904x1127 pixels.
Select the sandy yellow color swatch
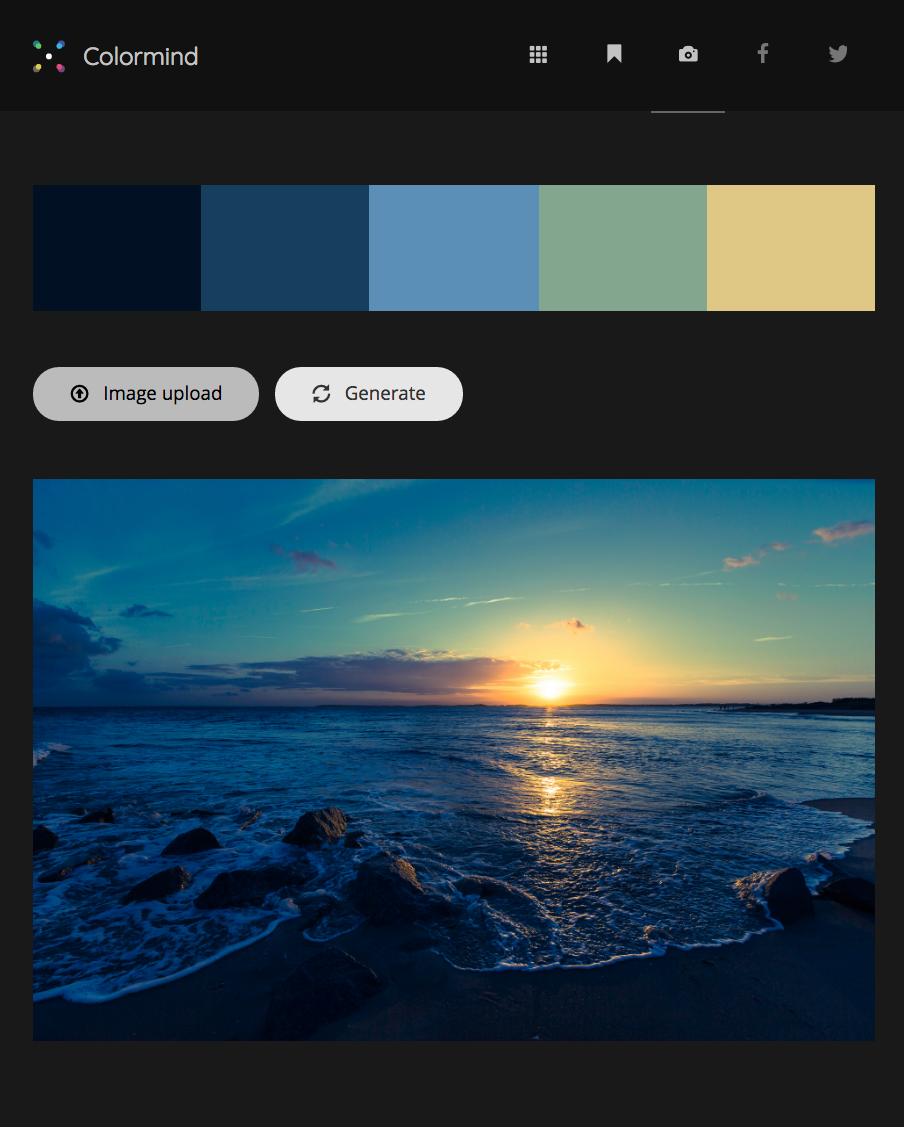(791, 248)
